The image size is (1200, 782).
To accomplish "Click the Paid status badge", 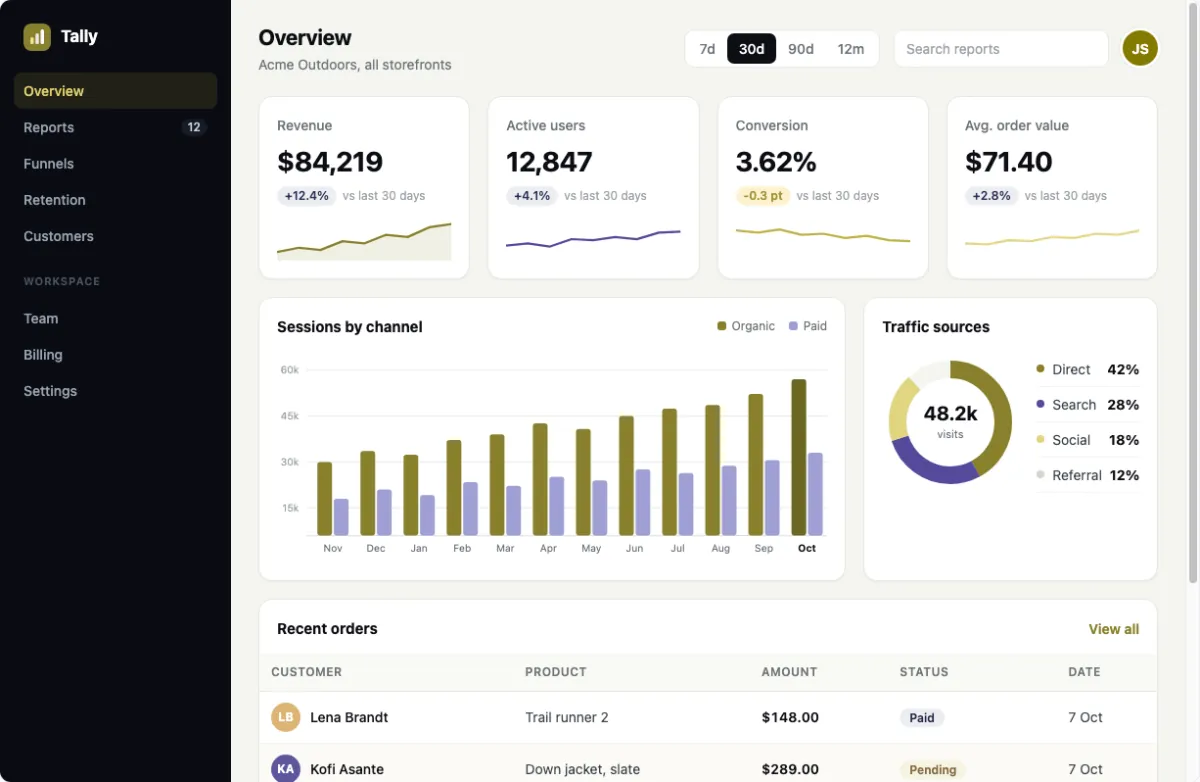I will click(x=922, y=717).
